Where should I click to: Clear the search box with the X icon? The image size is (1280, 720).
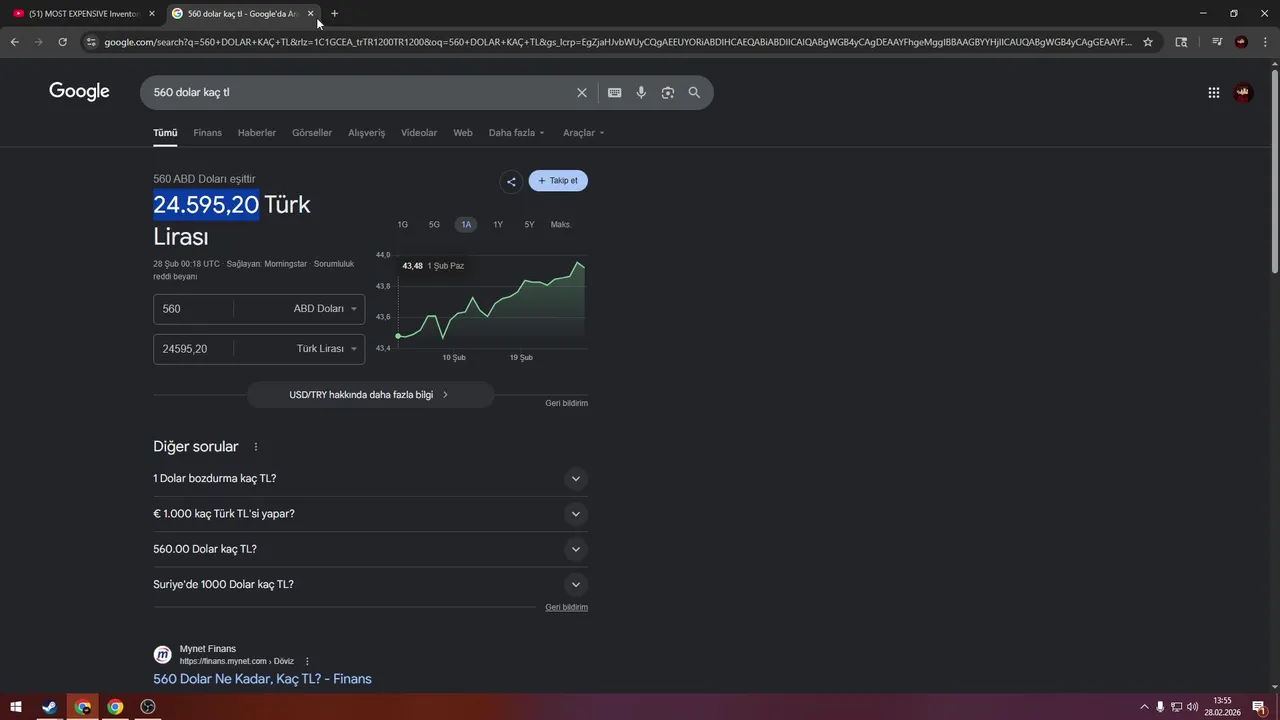tap(582, 93)
